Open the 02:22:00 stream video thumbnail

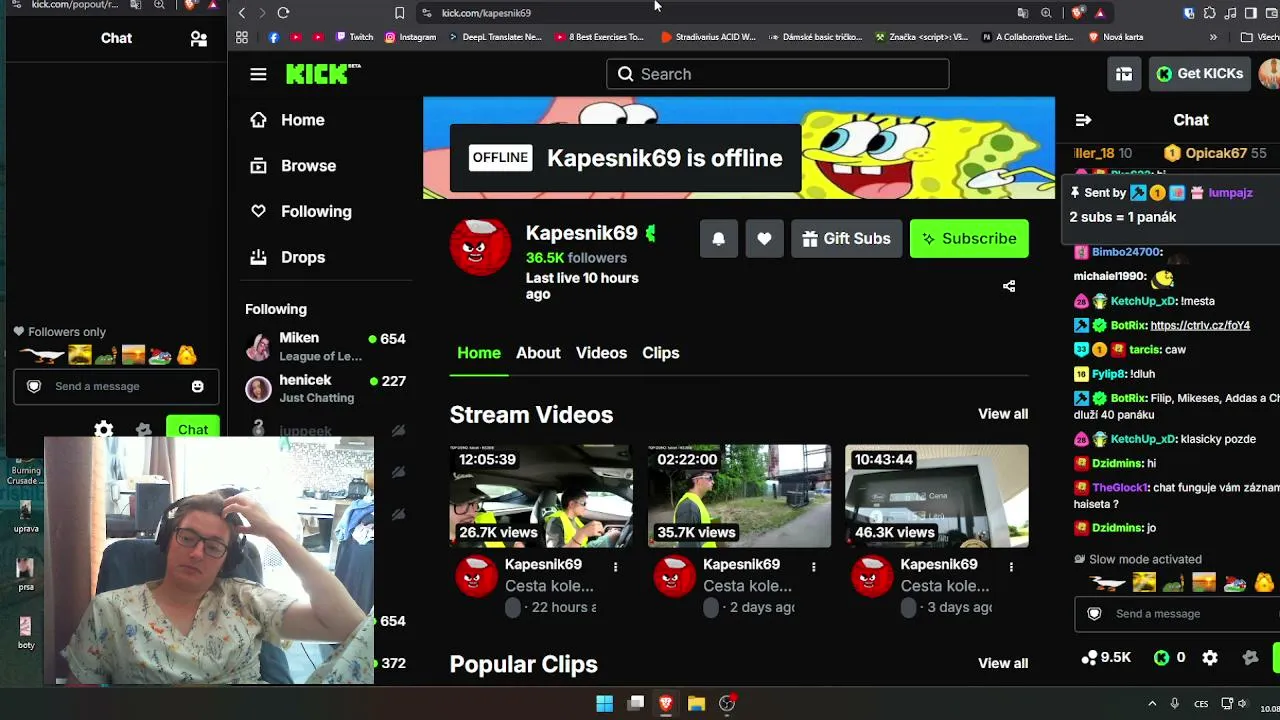click(x=739, y=496)
